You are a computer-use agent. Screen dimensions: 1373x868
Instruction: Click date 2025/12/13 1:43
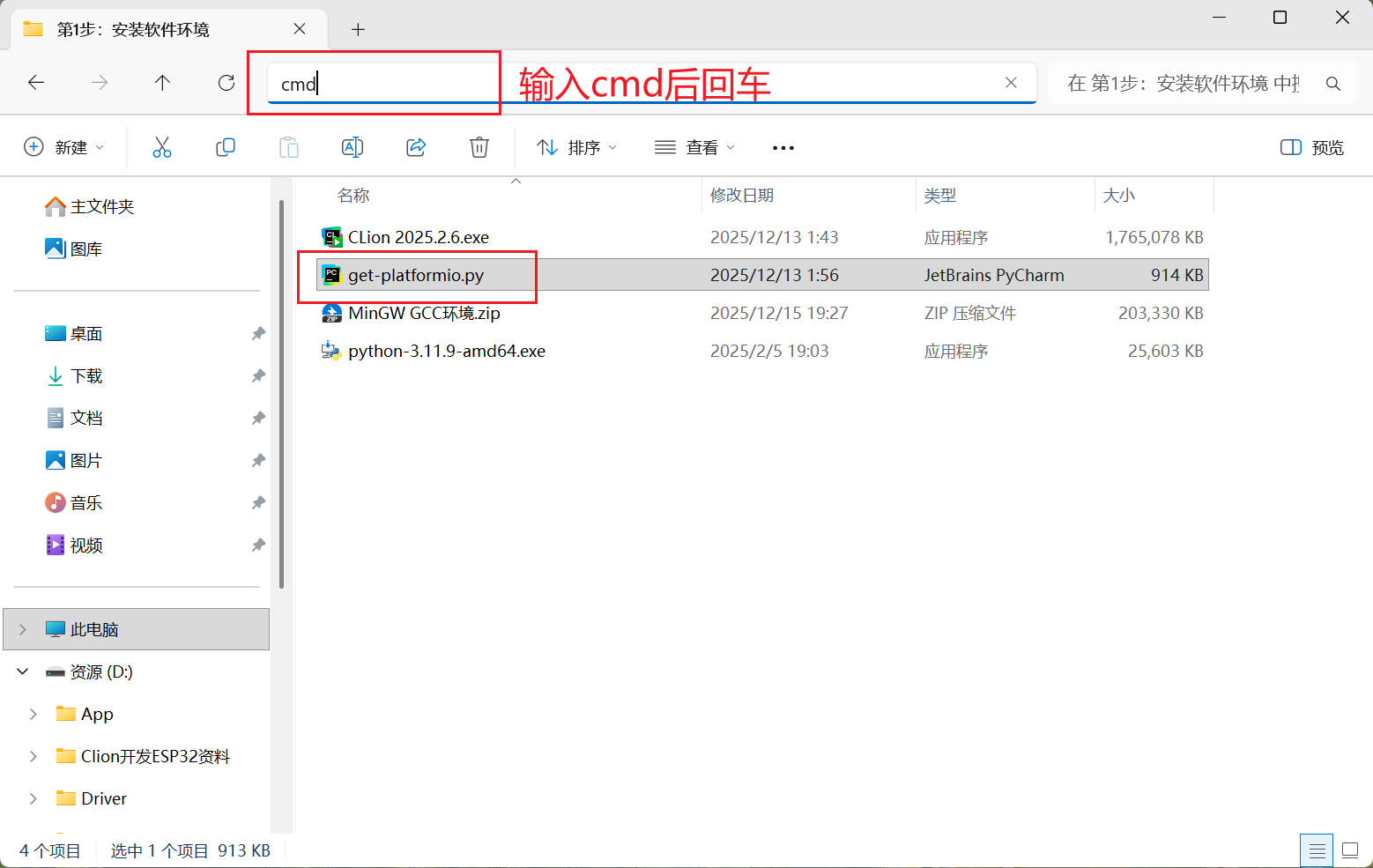775,237
